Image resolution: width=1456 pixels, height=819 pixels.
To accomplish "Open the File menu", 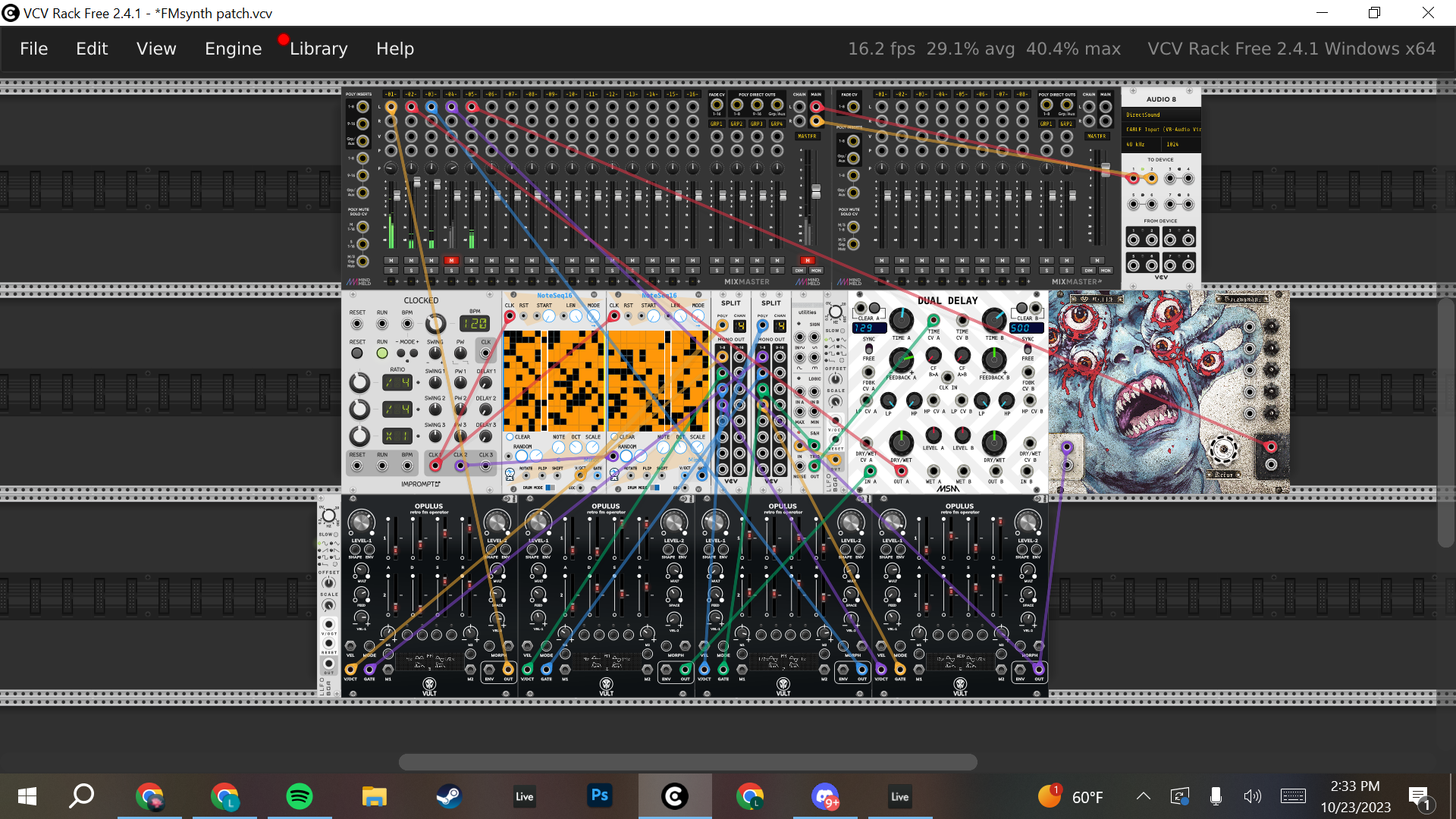I will tap(33, 49).
